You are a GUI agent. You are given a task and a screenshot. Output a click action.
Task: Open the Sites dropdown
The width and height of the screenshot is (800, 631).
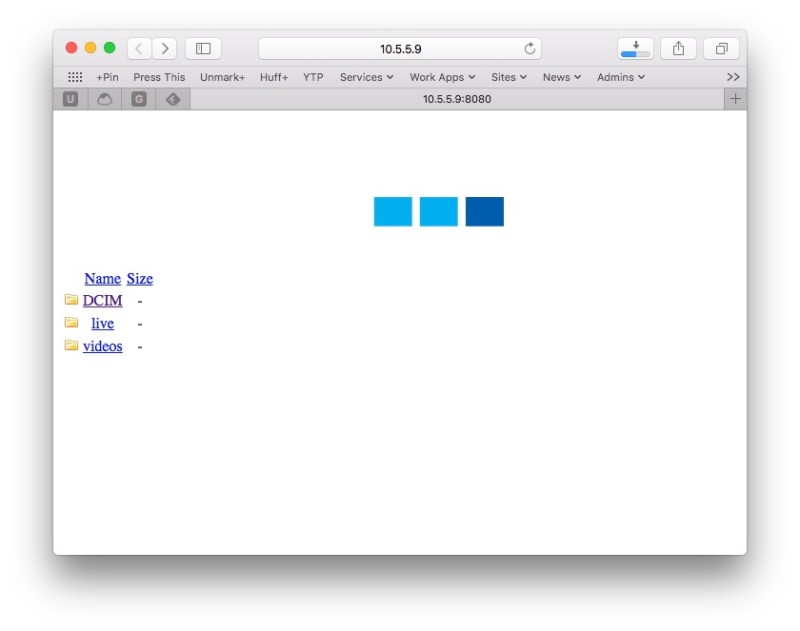coord(508,76)
